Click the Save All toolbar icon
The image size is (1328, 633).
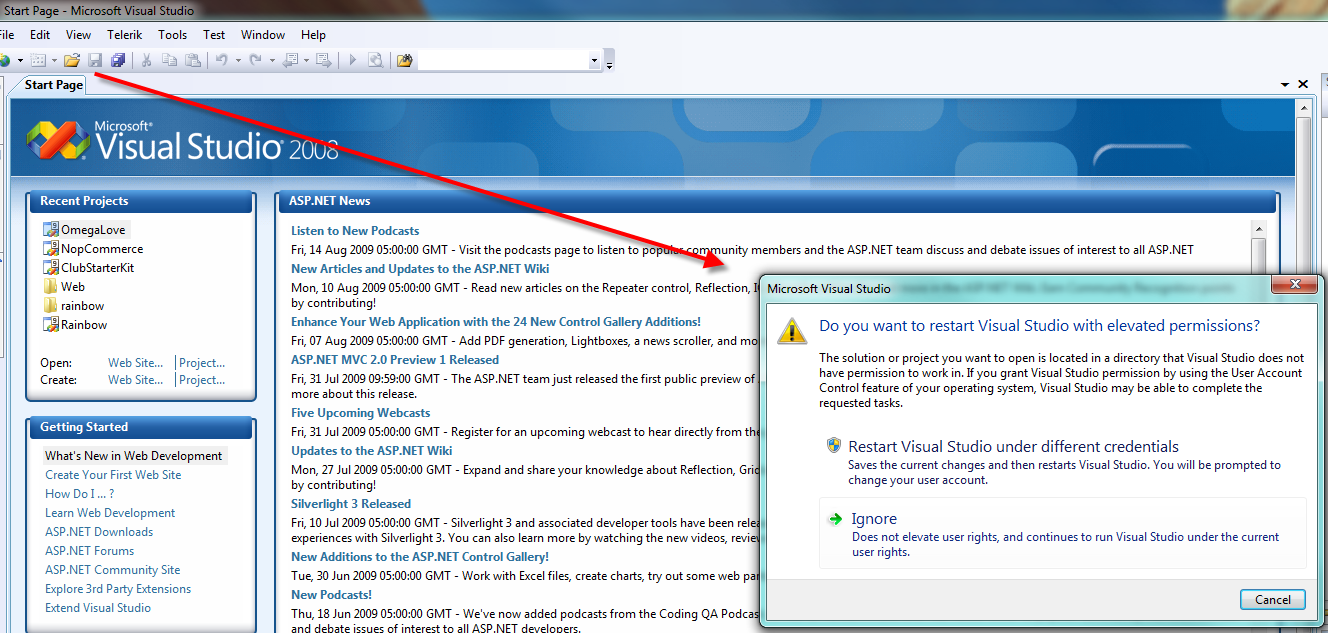click(x=118, y=60)
